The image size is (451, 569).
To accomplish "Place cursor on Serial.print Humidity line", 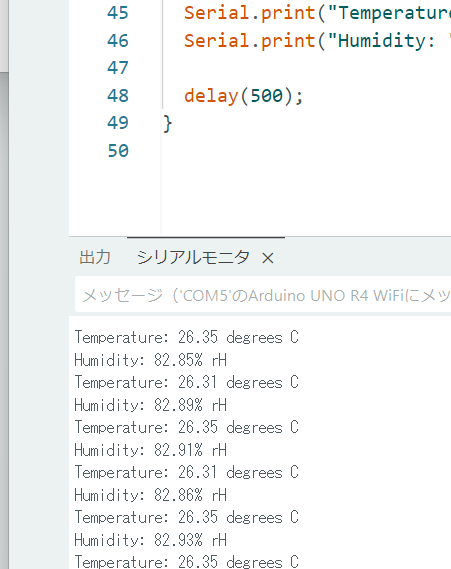I will pos(317,41).
